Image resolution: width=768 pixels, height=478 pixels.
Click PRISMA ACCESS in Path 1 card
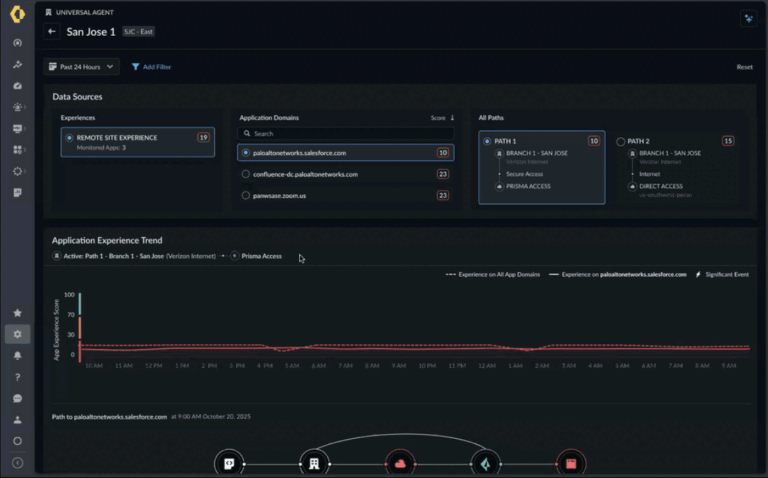coord(528,186)
